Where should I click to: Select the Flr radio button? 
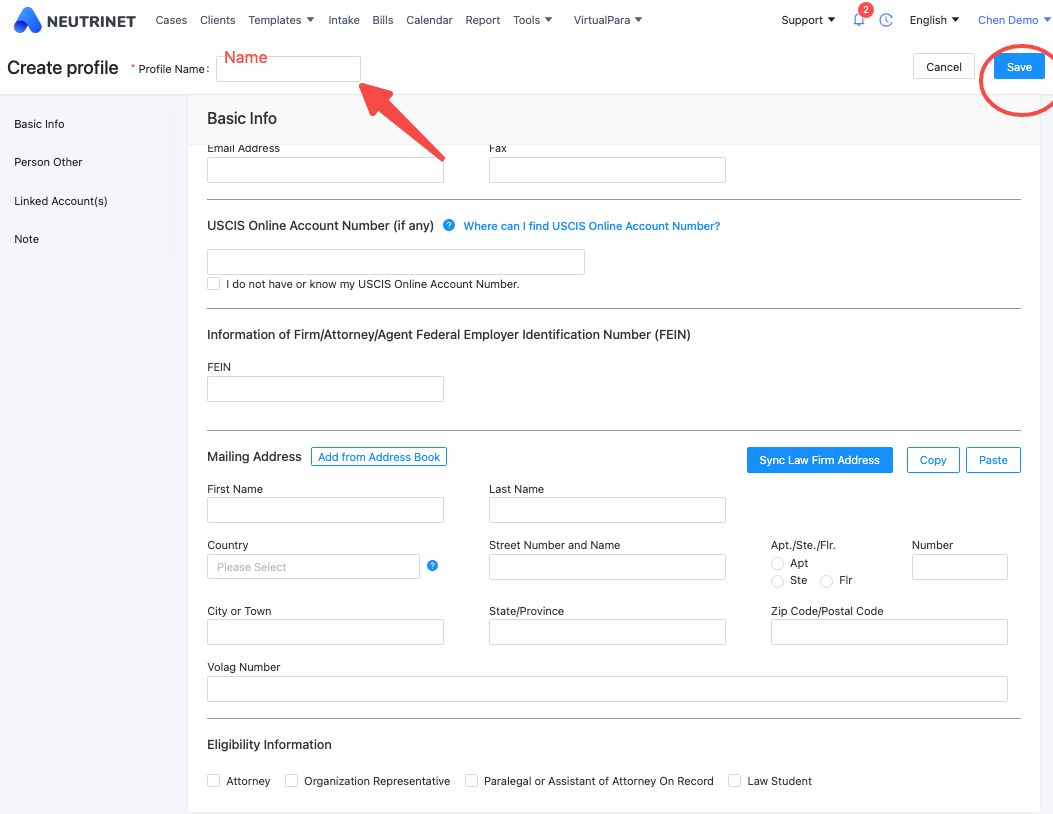click(x=827, y=581)
